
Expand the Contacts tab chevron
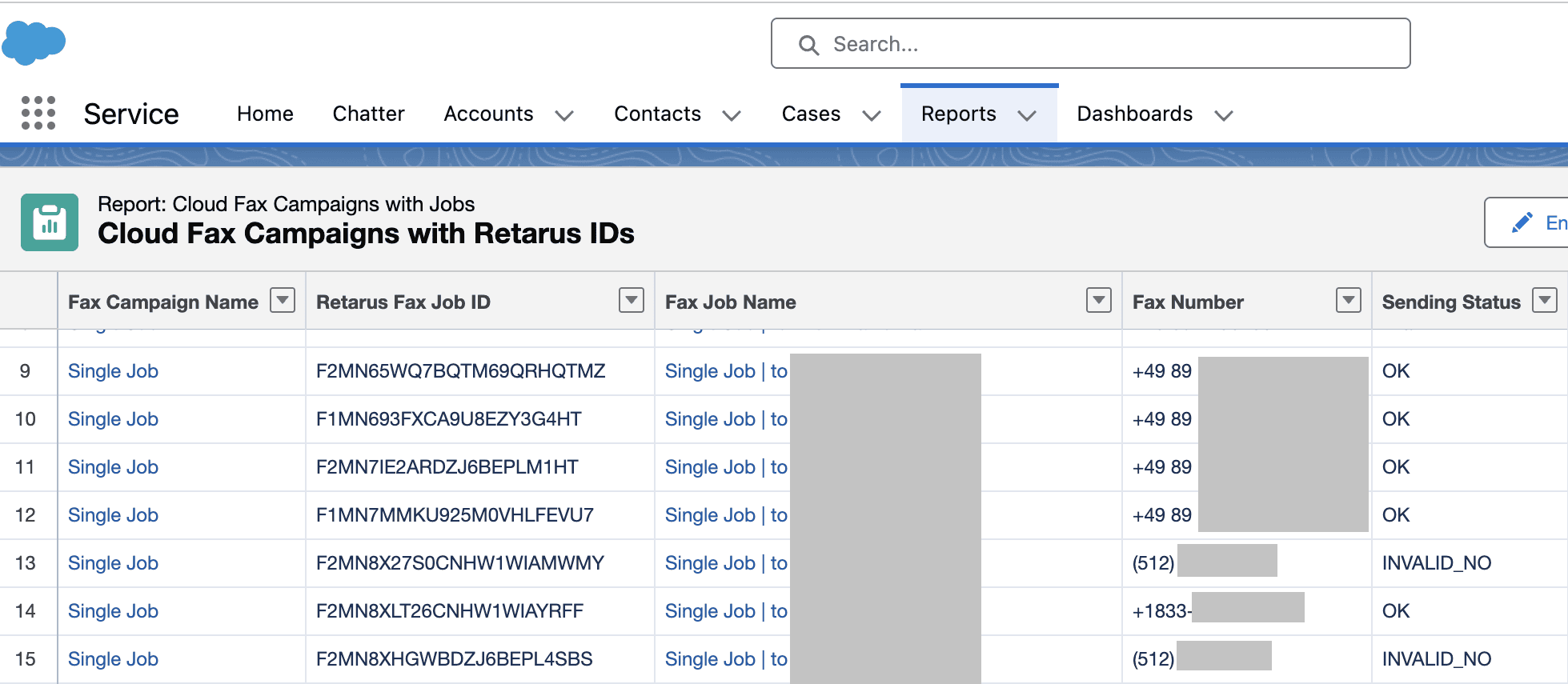732,116
